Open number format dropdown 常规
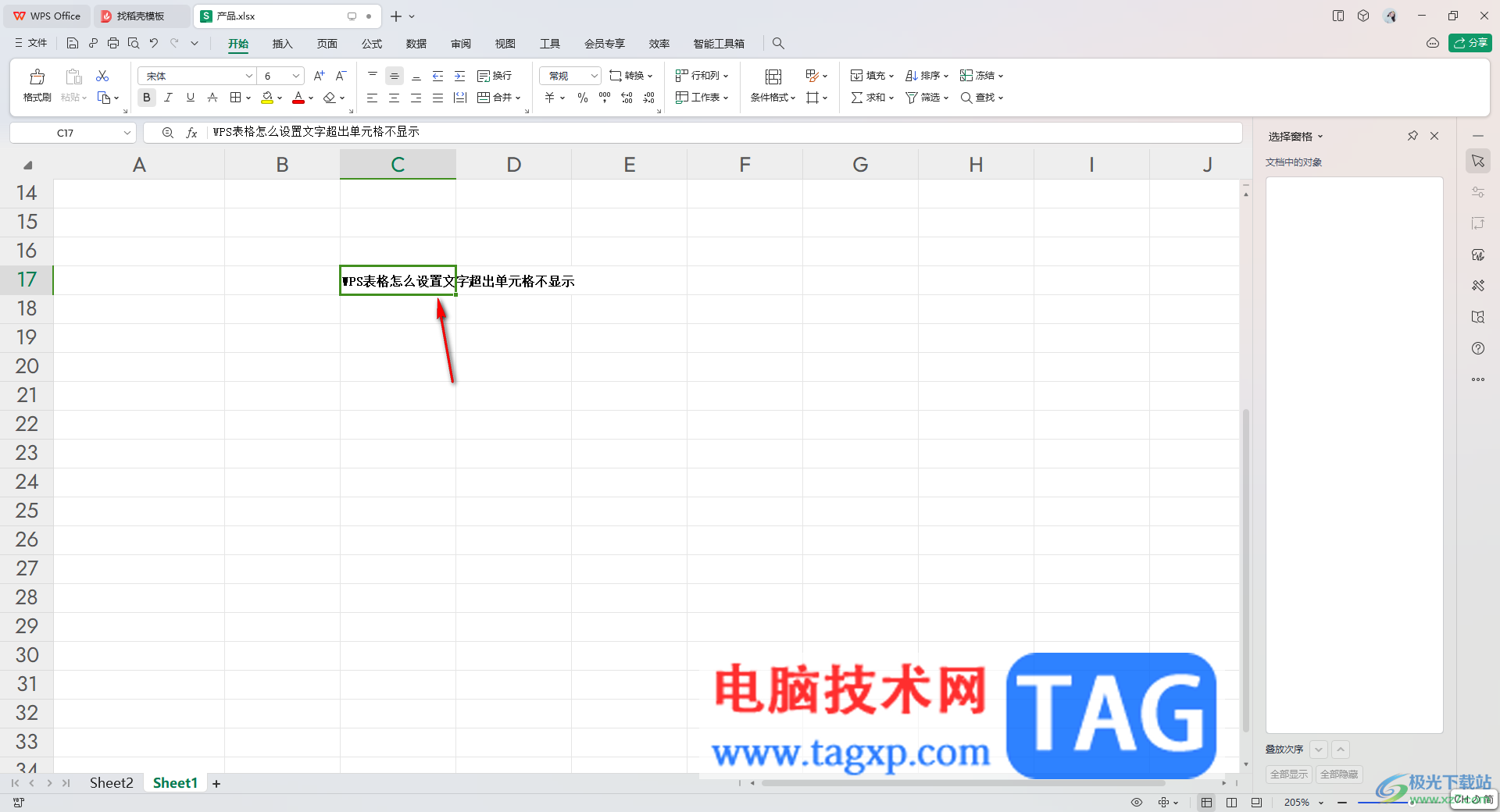This screenshot has height=812, width=1500. 594,76
